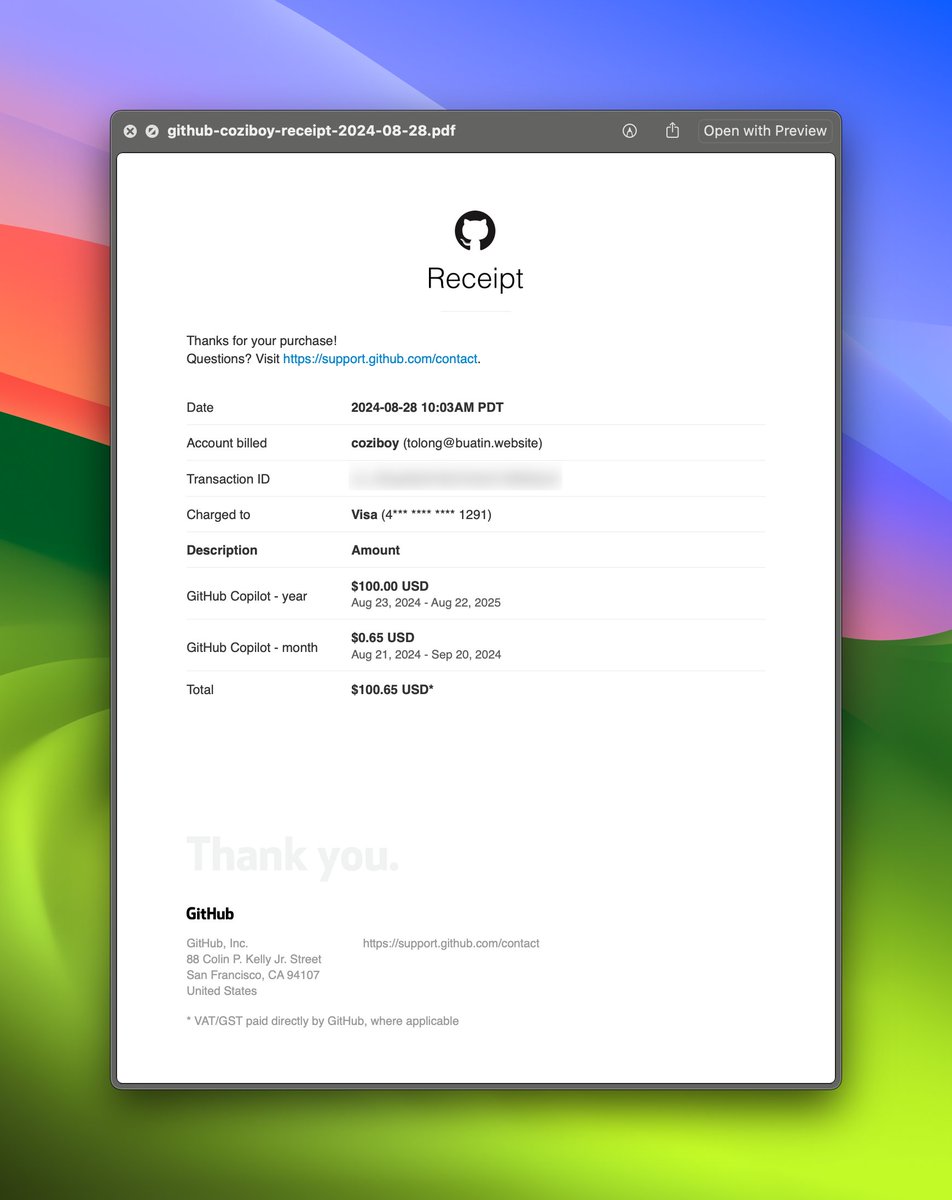This screenshot has height=1200, width=952.
Task: Click Aug 23, 2024 - Aug 22, 2025 period
Action: 426,603
